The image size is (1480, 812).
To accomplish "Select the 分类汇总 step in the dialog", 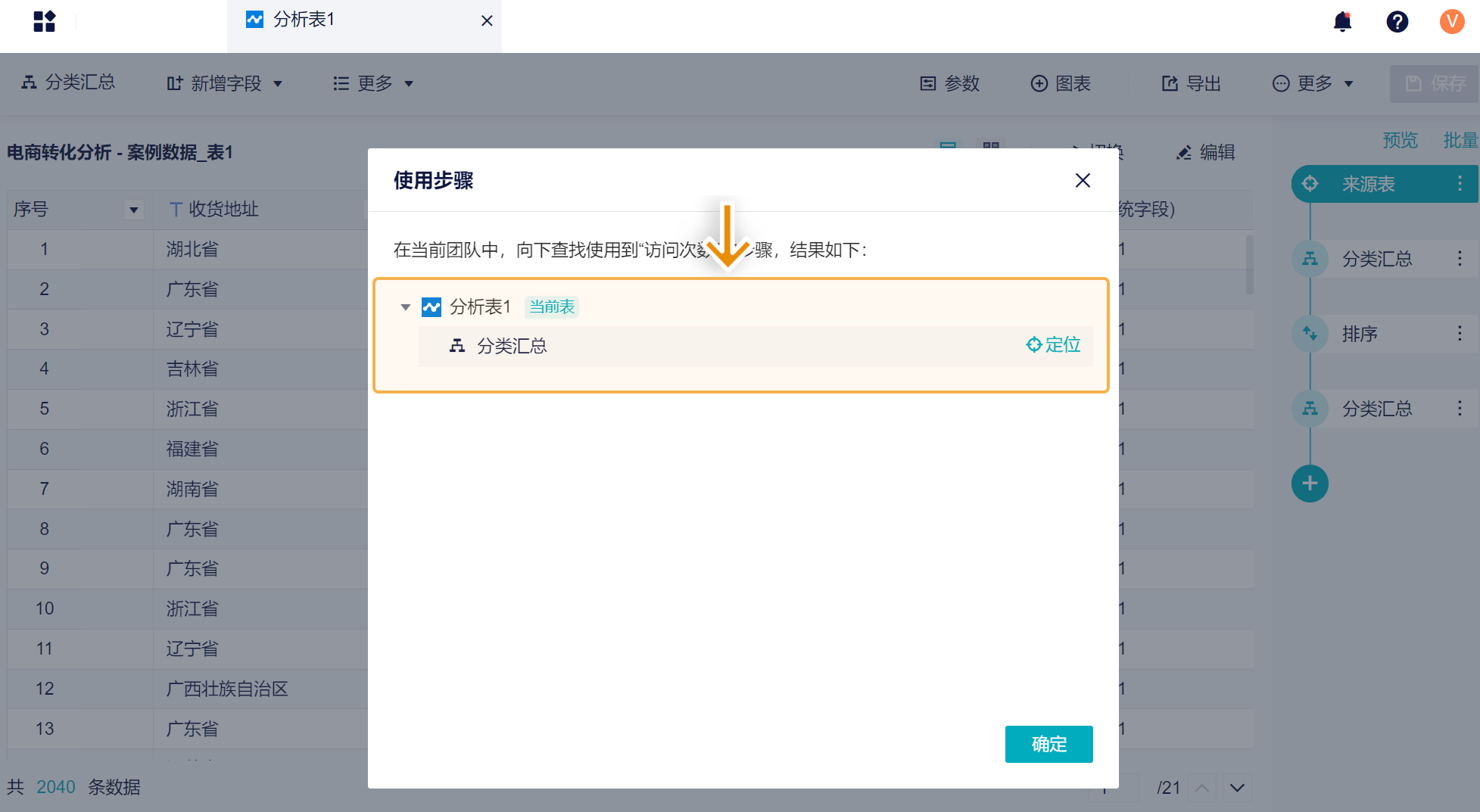I will (x=755, y=346).
